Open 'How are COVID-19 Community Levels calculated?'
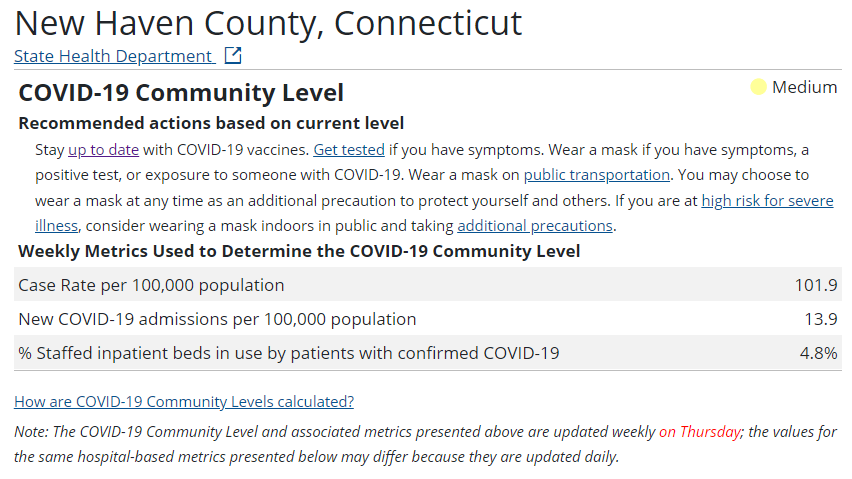The width and height of the screenshot is (852, 479). tap(184, 401)
